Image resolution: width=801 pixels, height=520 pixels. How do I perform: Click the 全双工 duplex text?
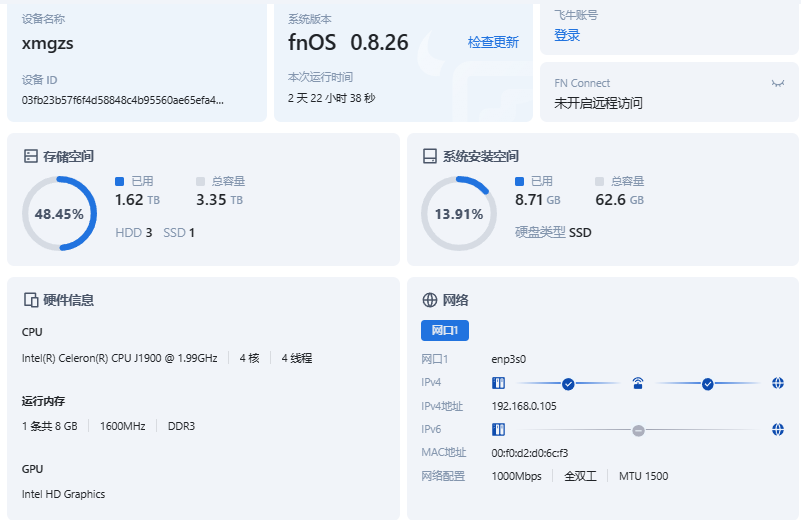580,476
